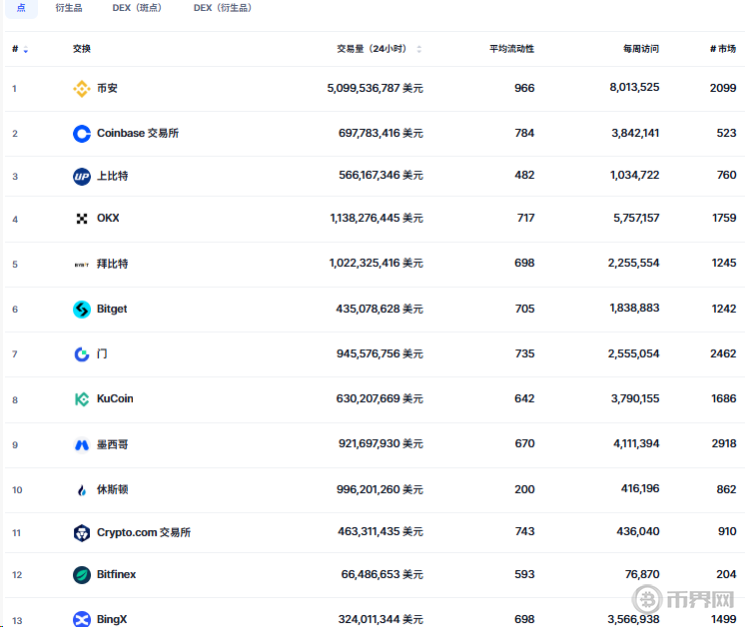Click the Bitget logo icon
Viewport: 745px width, 627px height.
tap(82, 309)
